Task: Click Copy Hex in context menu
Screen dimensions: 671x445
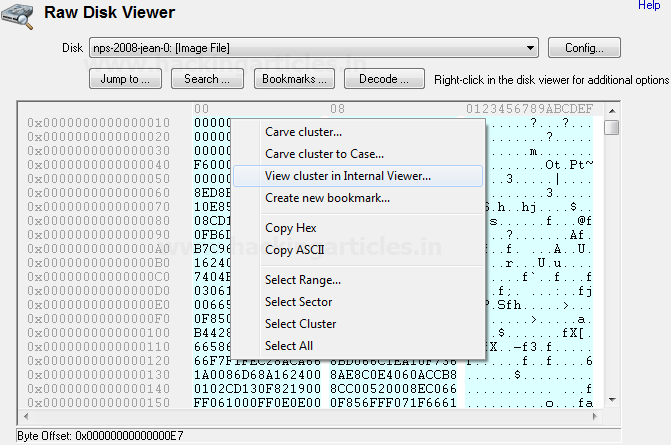Action: [x=291, y=228]
